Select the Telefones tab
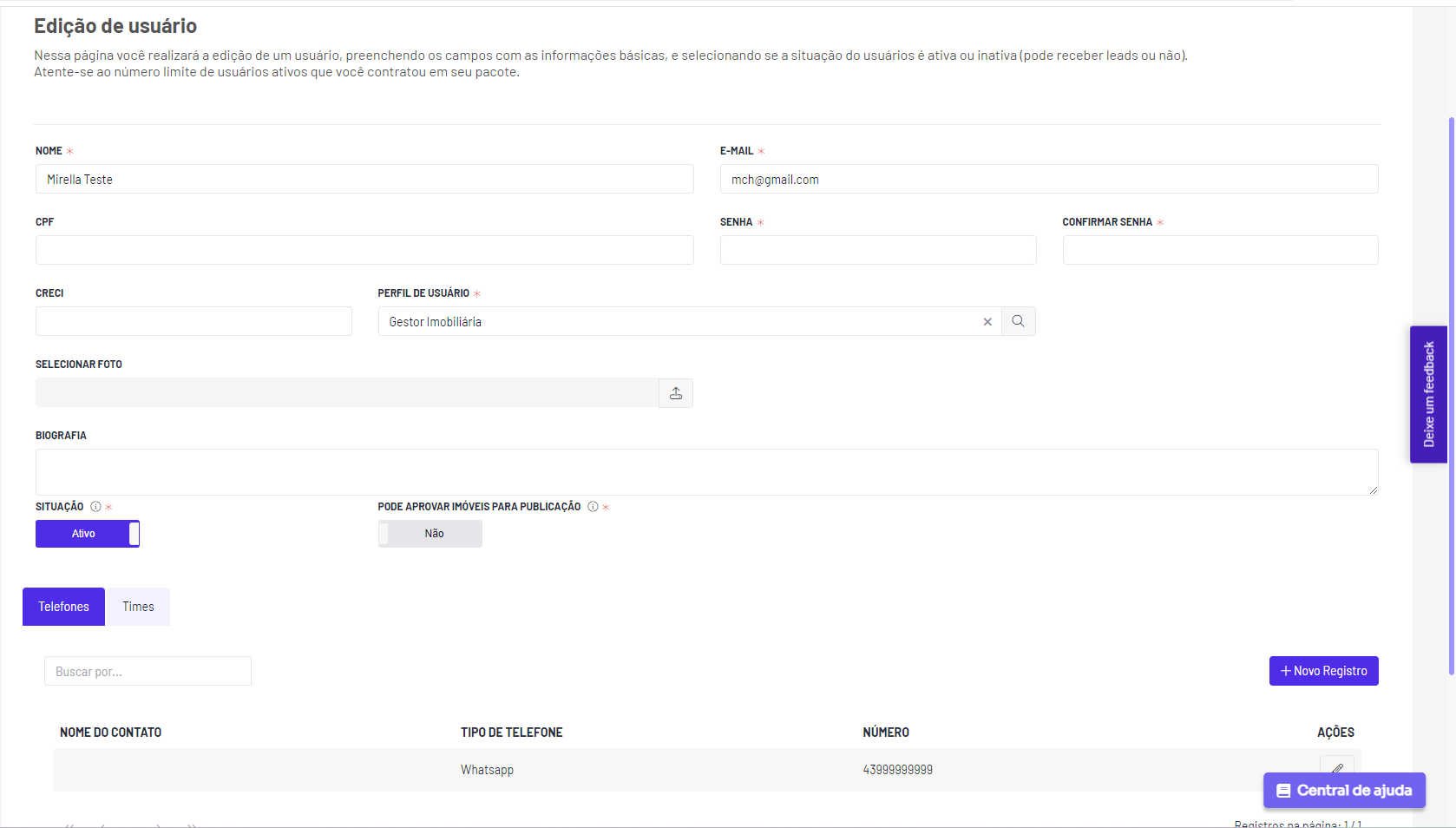The width and height of the screenshot is (1456, 828). (63, 607)
